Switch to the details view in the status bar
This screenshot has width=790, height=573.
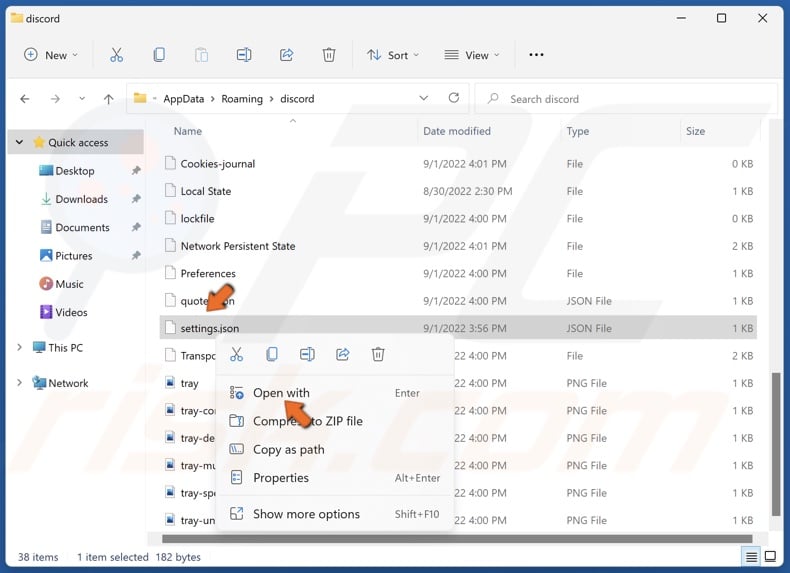click(751, 557)
